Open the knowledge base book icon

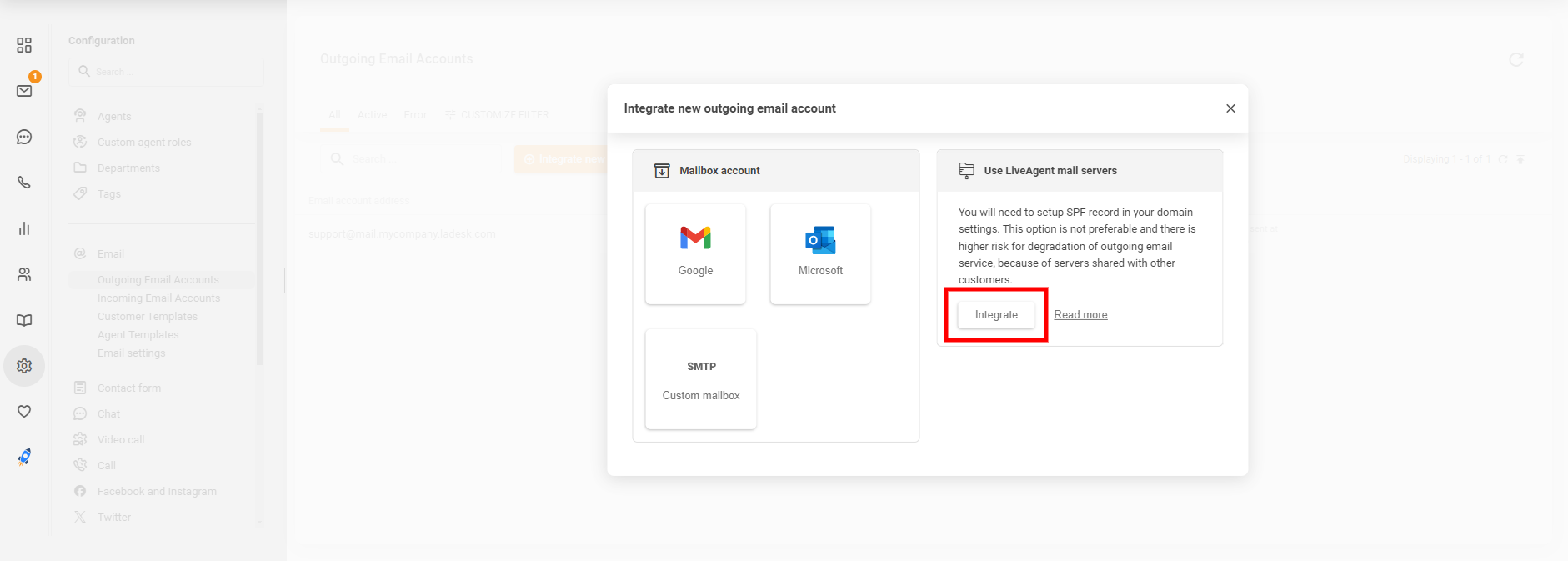(x=24, y=320)
